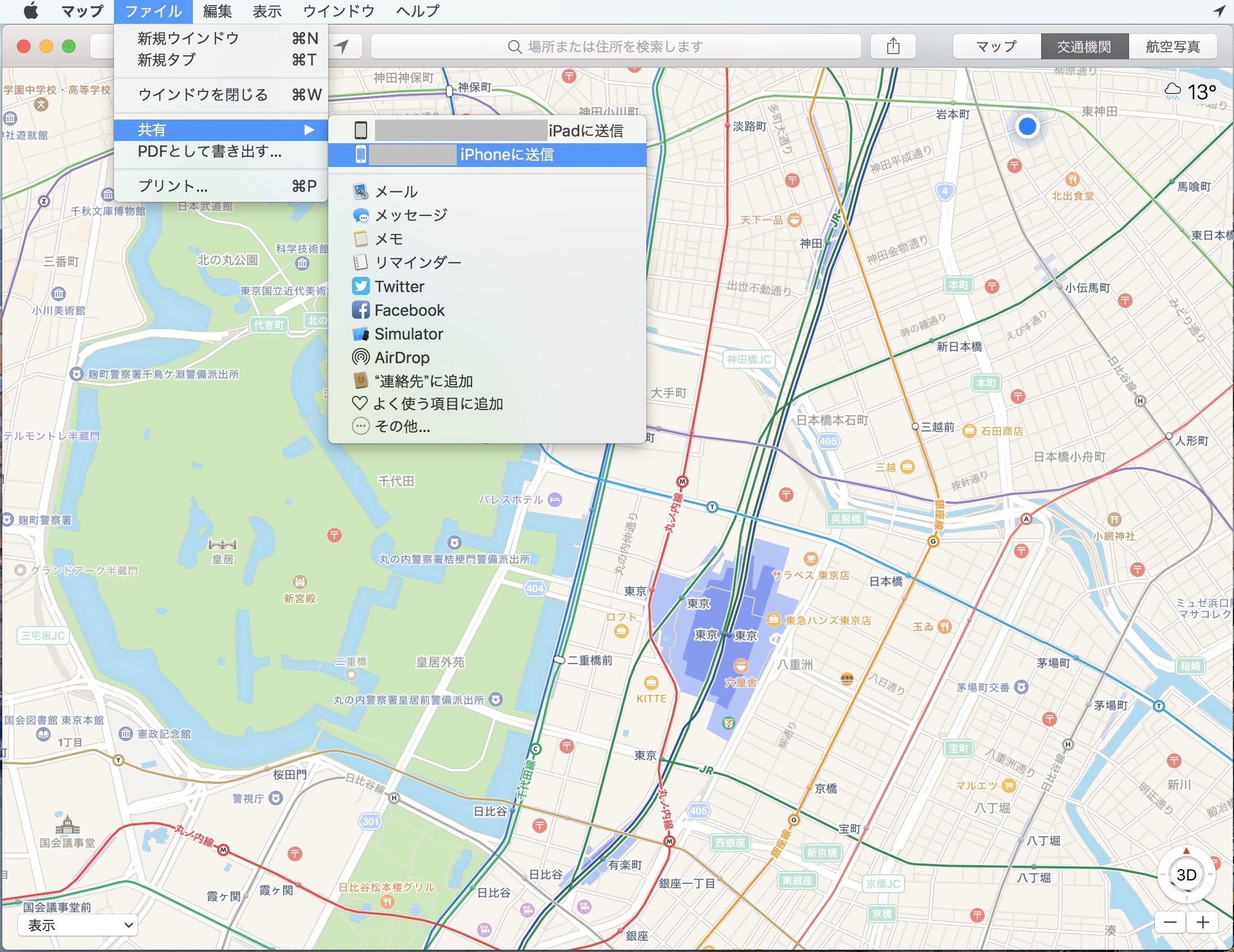Screen dimensions: 1234x952
Task: Click the zoom in (+) button
Action: 1203,922
